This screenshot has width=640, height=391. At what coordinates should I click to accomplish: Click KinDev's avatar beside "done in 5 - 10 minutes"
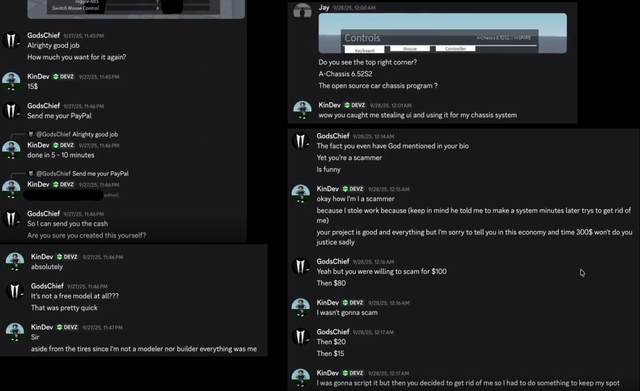point(11,150)
